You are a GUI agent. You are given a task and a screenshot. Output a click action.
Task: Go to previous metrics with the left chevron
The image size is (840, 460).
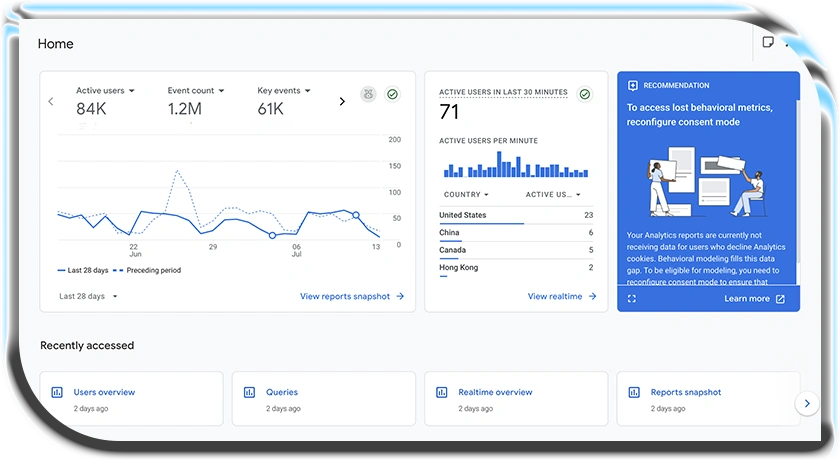[52, 101]
